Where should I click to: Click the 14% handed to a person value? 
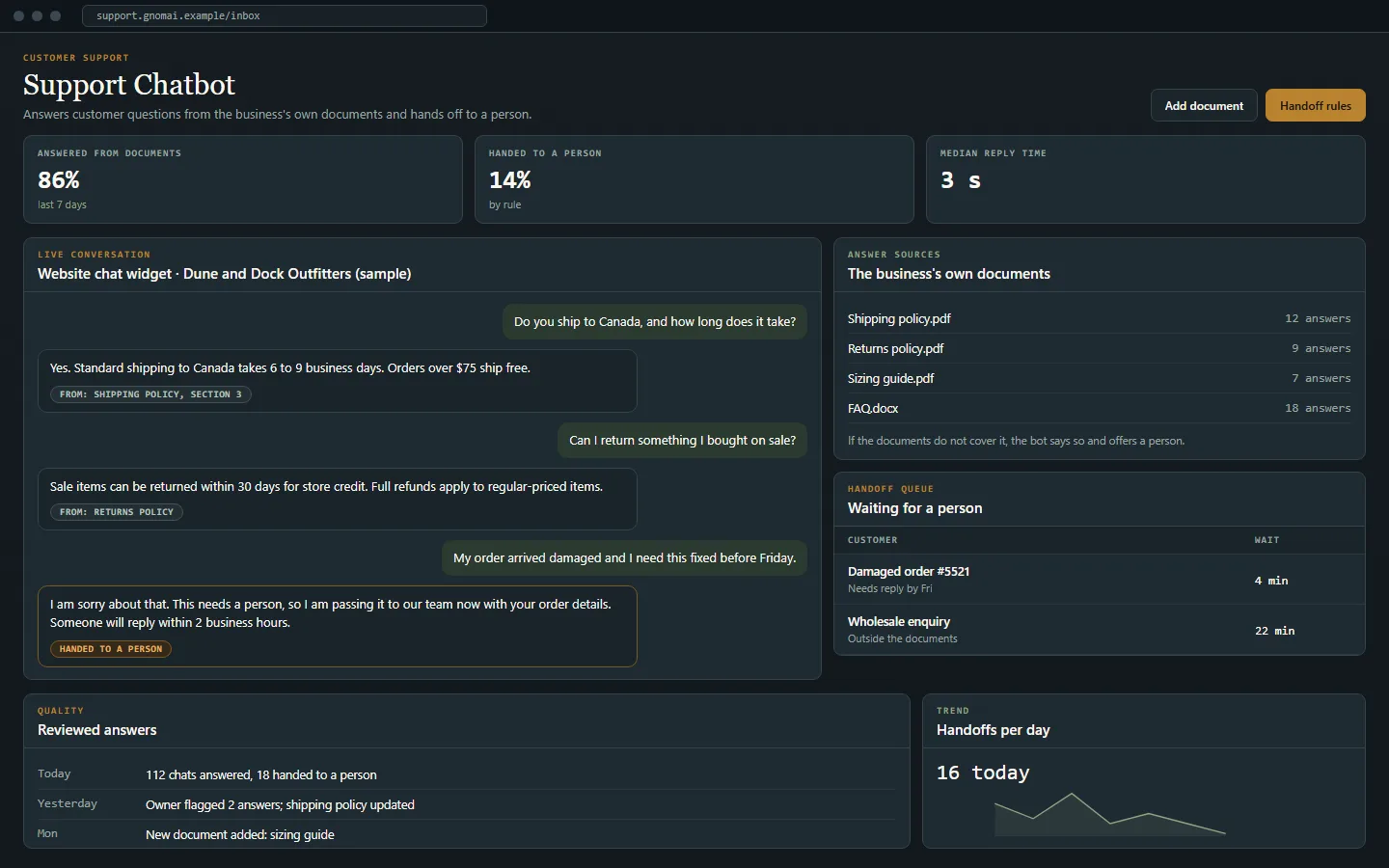pos(510,180)
